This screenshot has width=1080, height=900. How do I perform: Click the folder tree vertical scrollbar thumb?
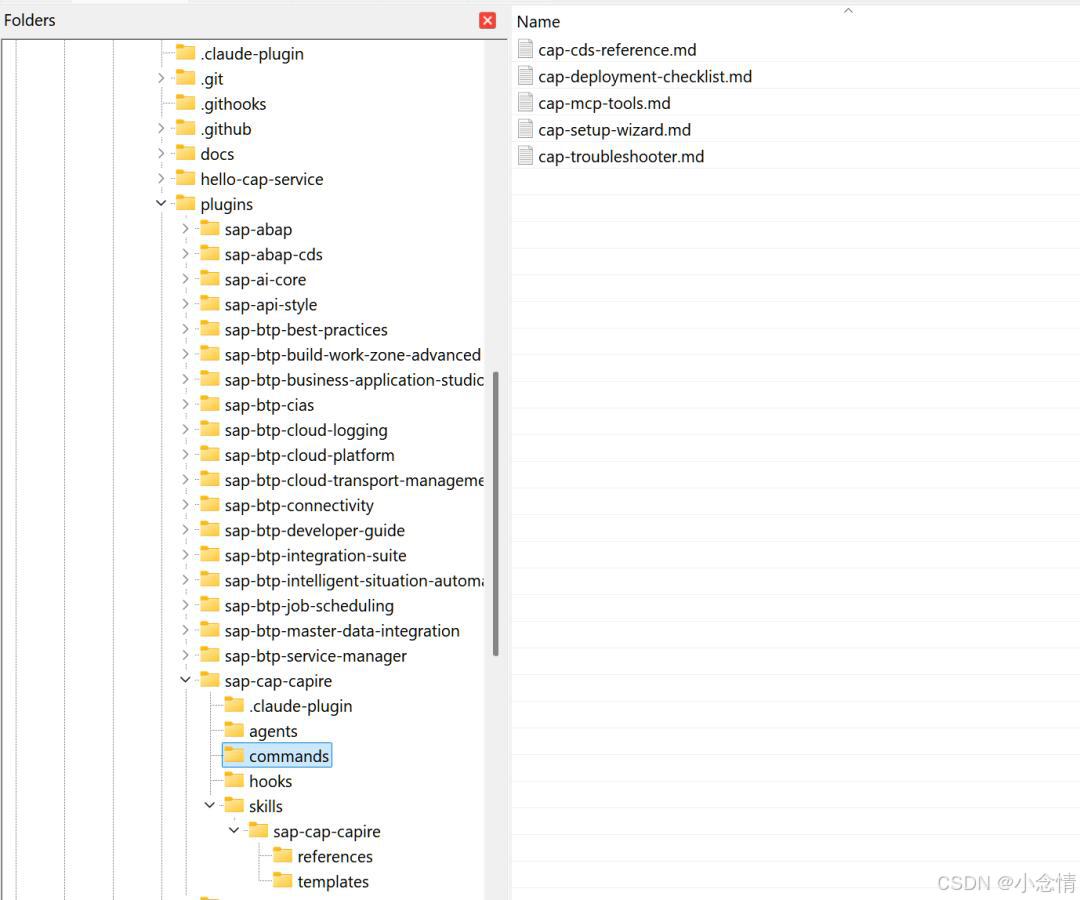pyautogui.click(x=495, y=514)
